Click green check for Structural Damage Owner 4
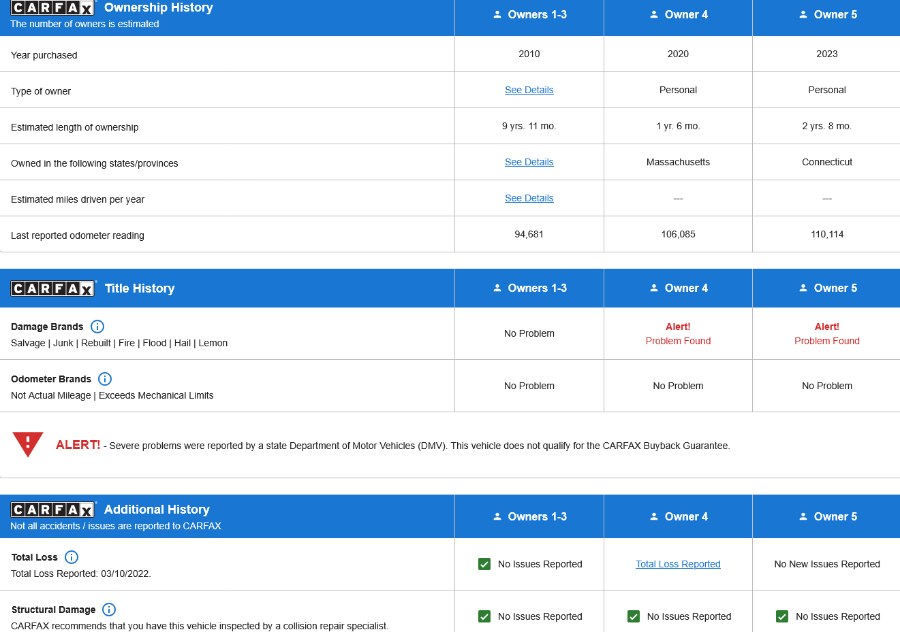This screenshot has width=900, height=632. (634, 617)
